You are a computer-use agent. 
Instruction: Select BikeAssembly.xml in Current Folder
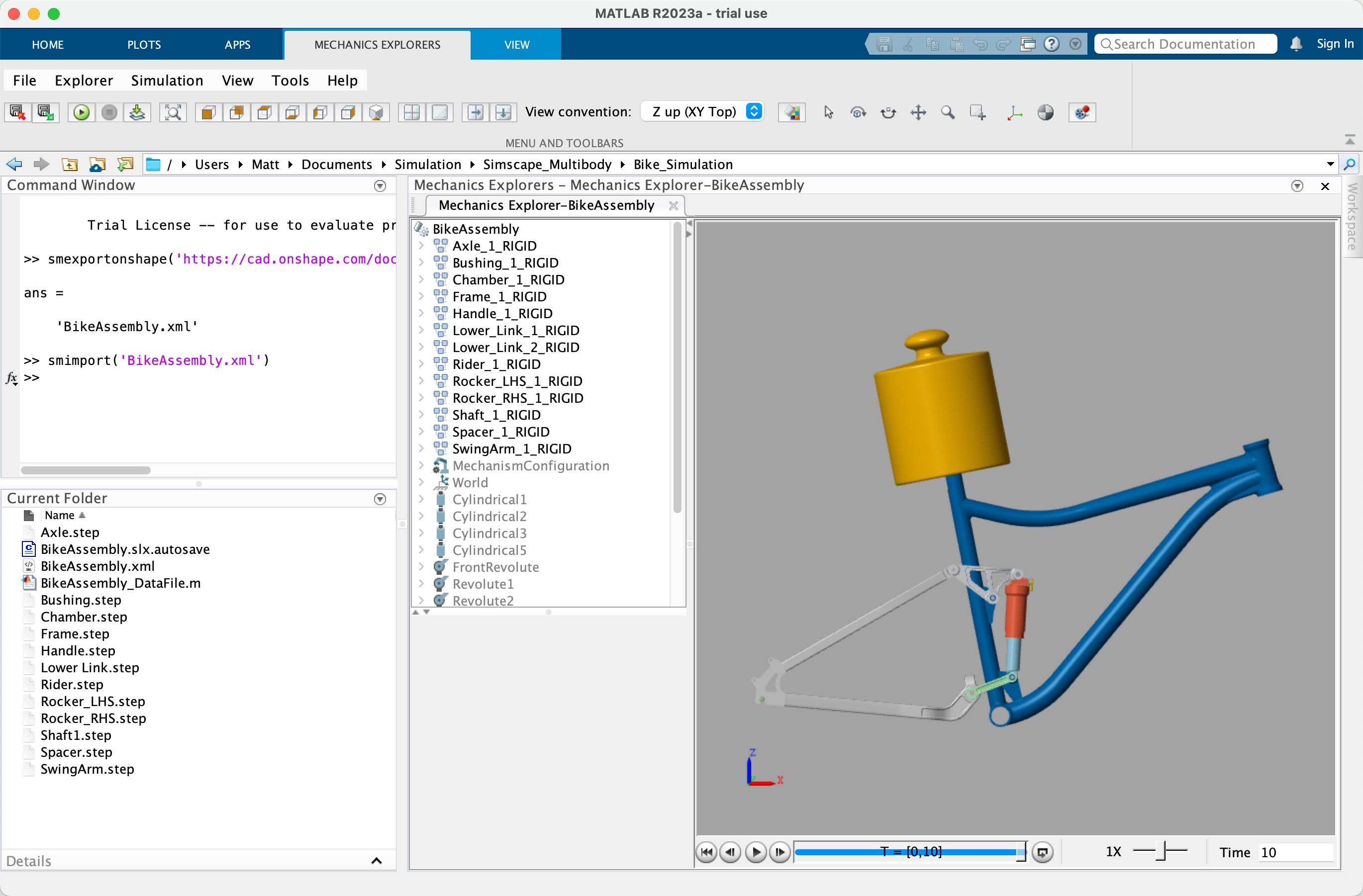(x=97, y=566)
